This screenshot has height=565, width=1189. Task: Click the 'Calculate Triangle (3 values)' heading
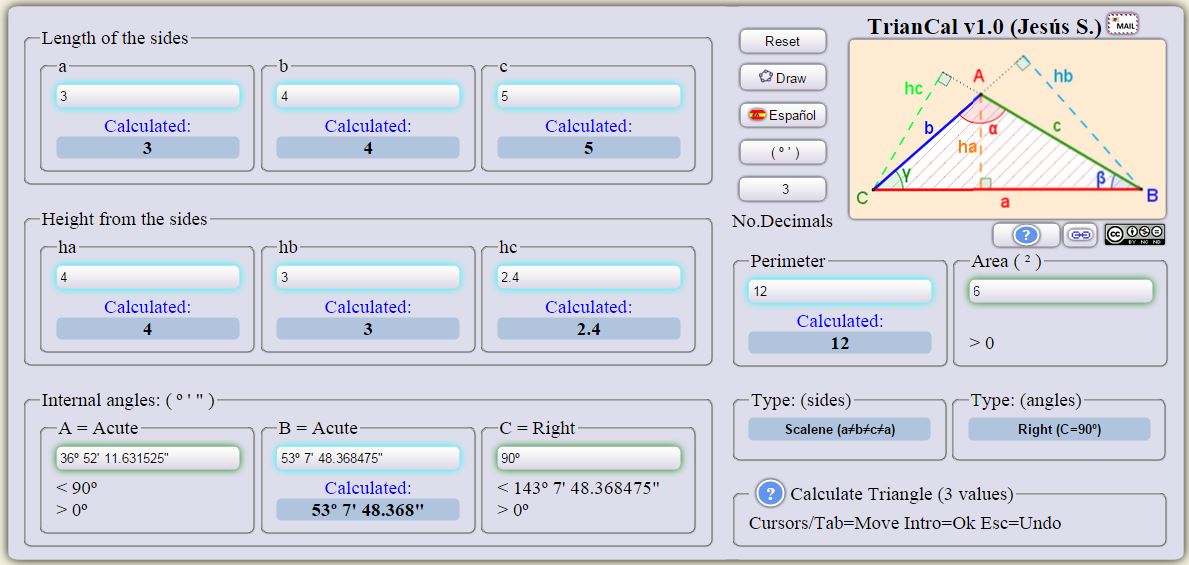[x=902, y=494]
